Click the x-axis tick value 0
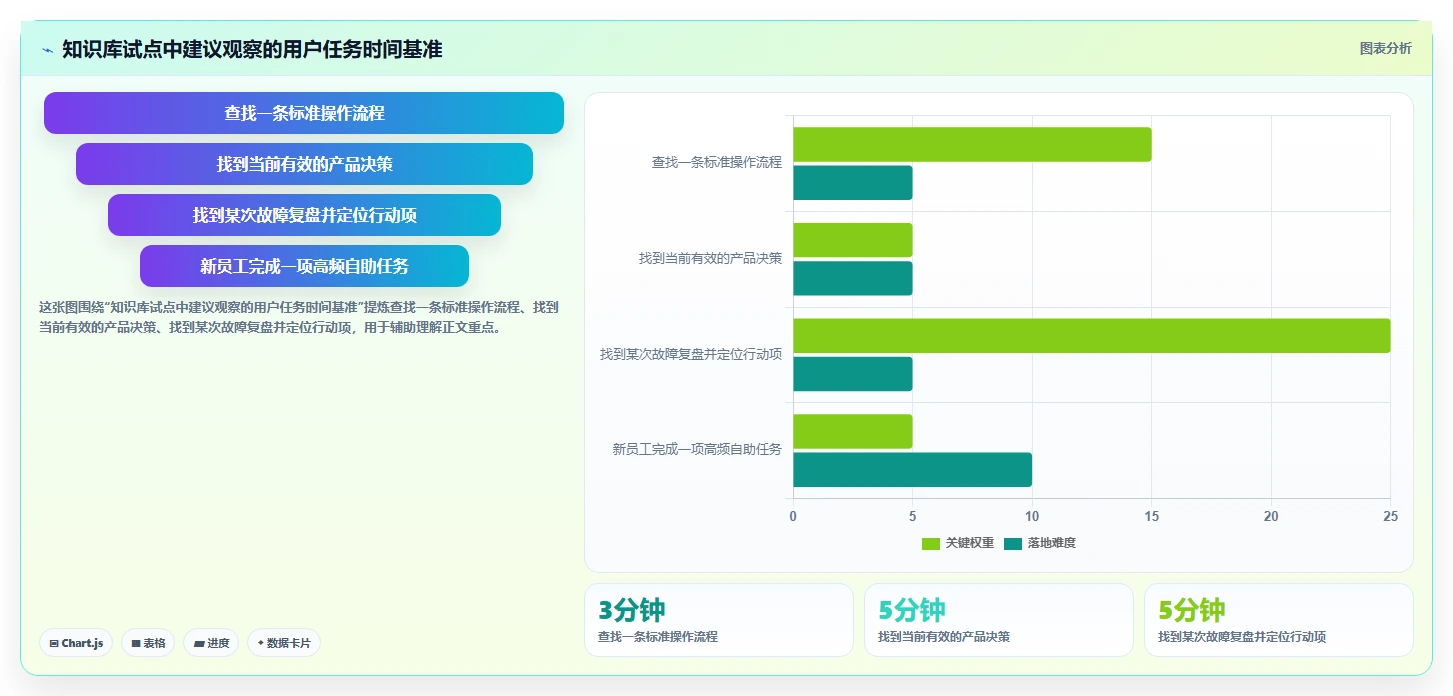The width and height of the screenshot is (1453, 696). [793, 516]
